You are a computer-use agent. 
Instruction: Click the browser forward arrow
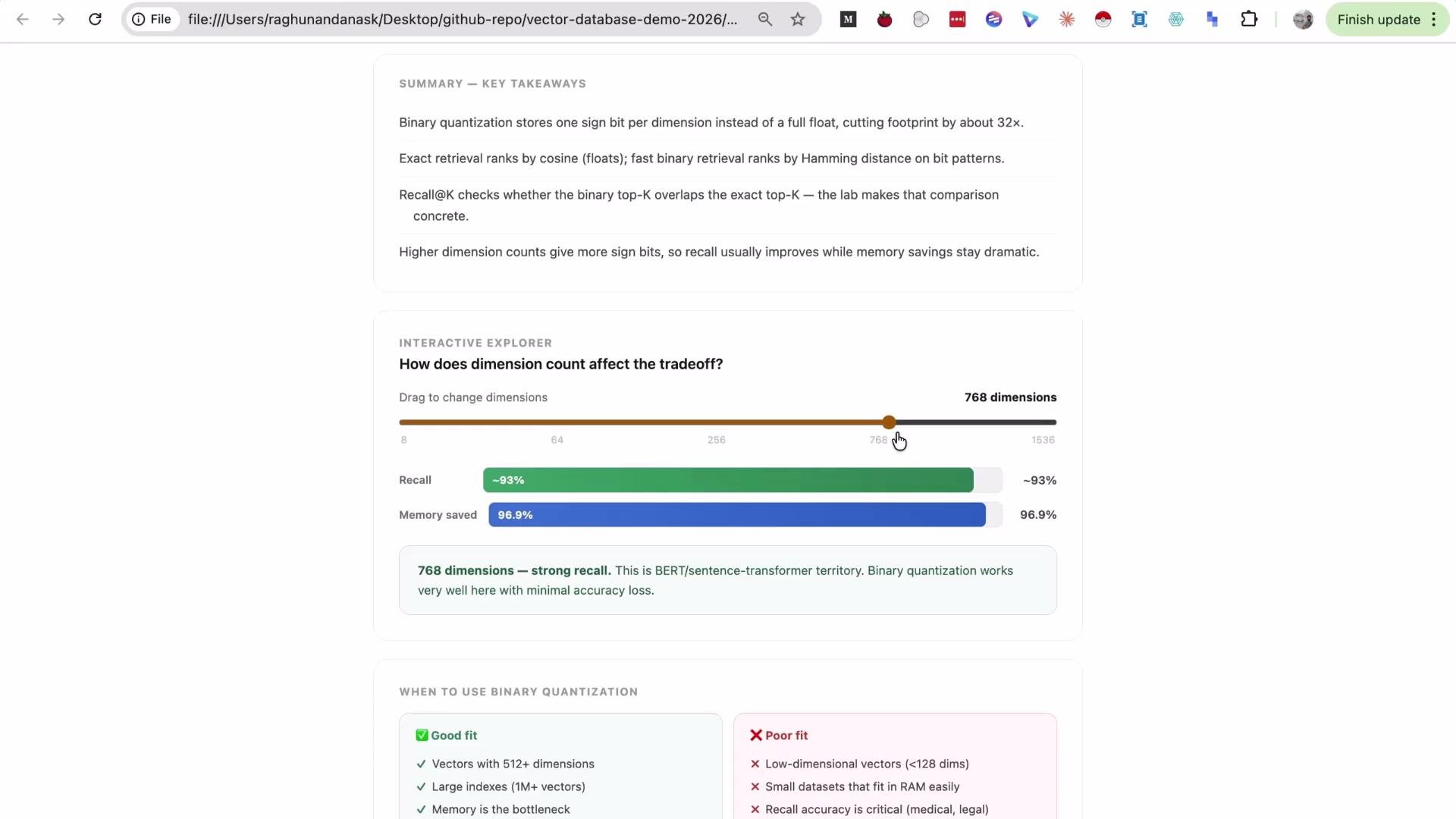(x=58, y=20)
